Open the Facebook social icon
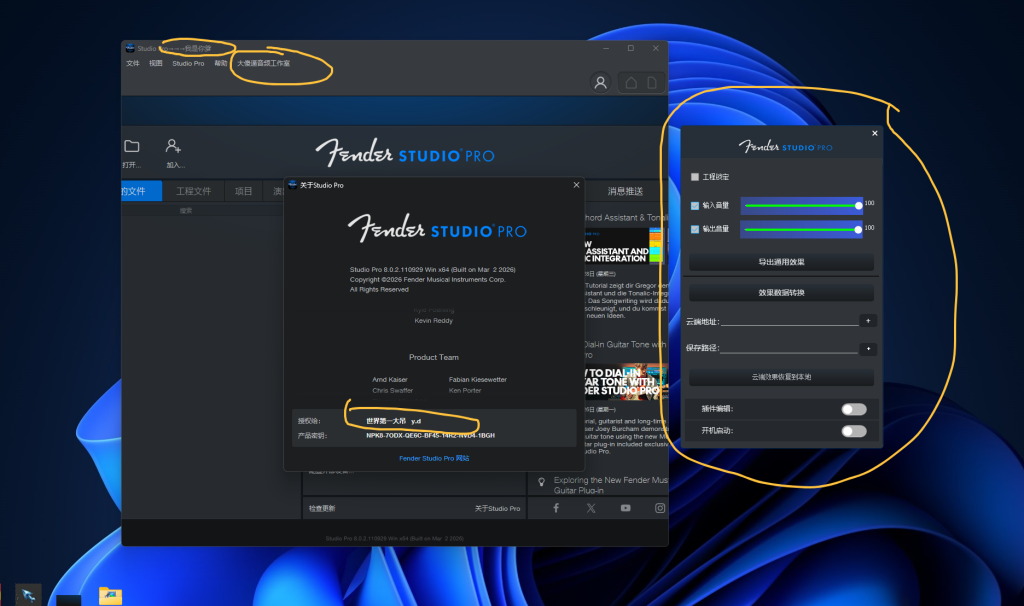The height and width of the screenshot is (606, 1024). [556, 508]
